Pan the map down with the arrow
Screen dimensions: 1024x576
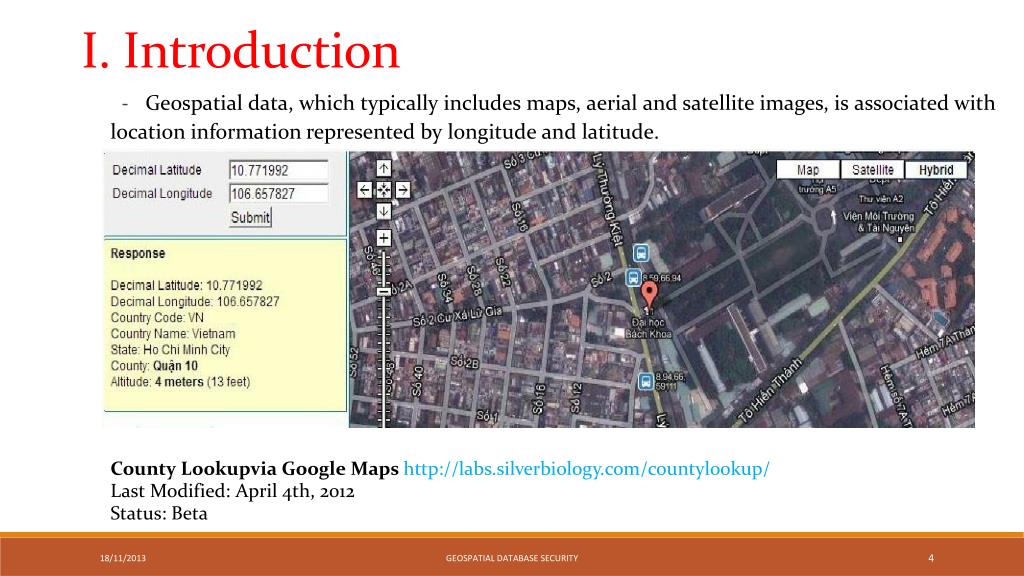(x=383, y=211)
